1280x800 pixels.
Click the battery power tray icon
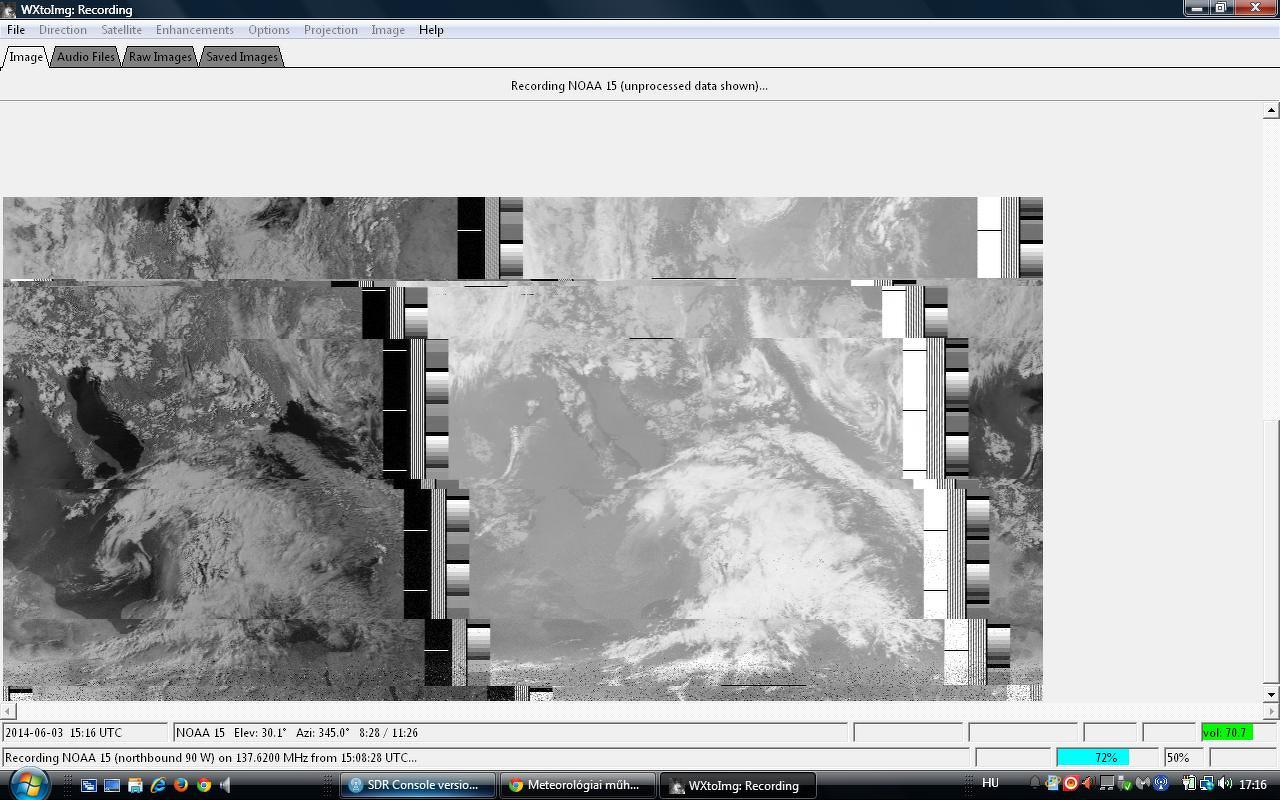[1189, 784]
